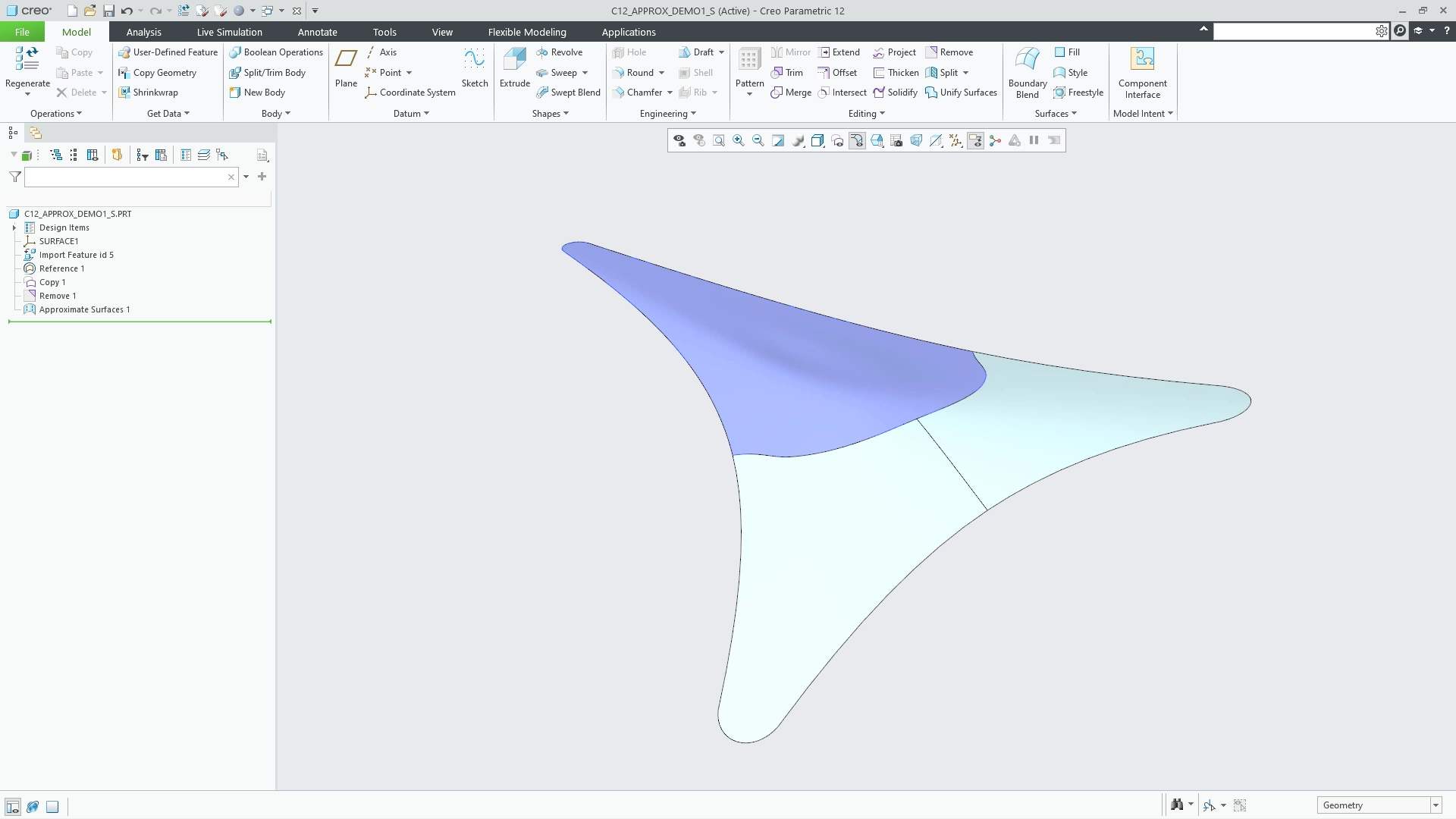The width and height of the screenshot is (1456, 819).
Task: Click the Copy Geometry button
Action: tap(158, 73)
